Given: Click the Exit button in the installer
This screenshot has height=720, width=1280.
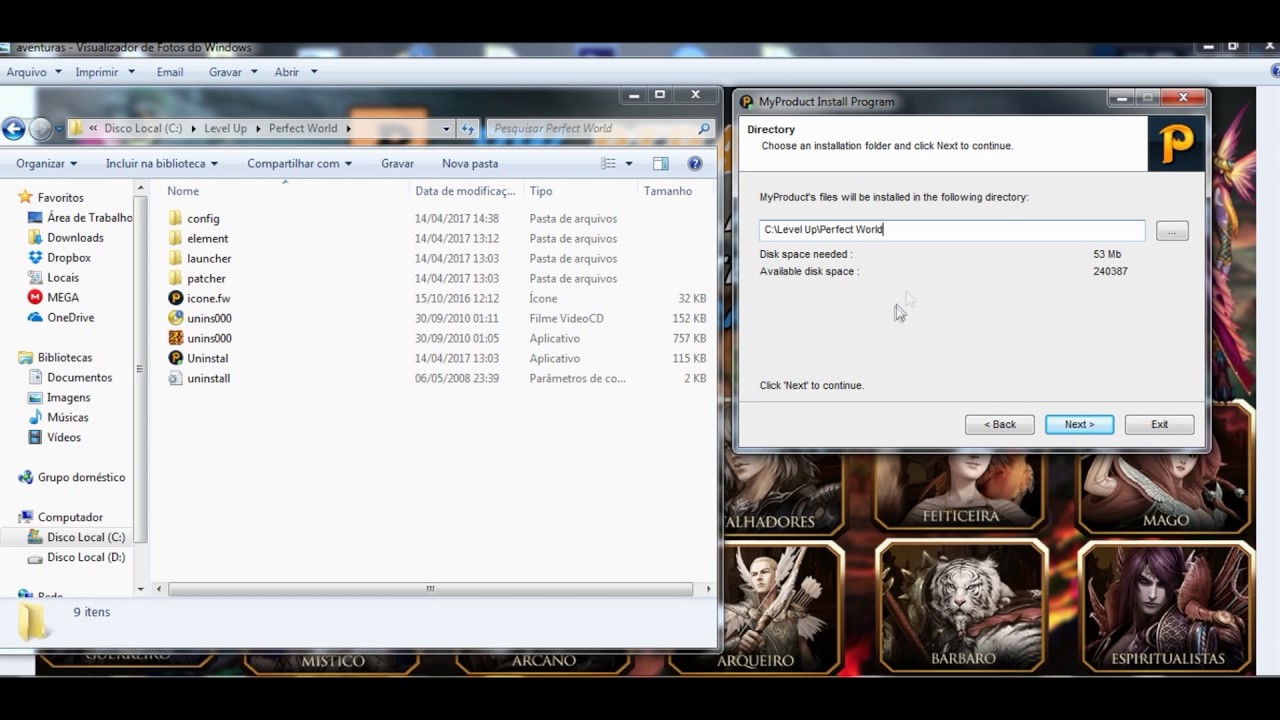Looking at the screenshot, I should coord(1159,424).
